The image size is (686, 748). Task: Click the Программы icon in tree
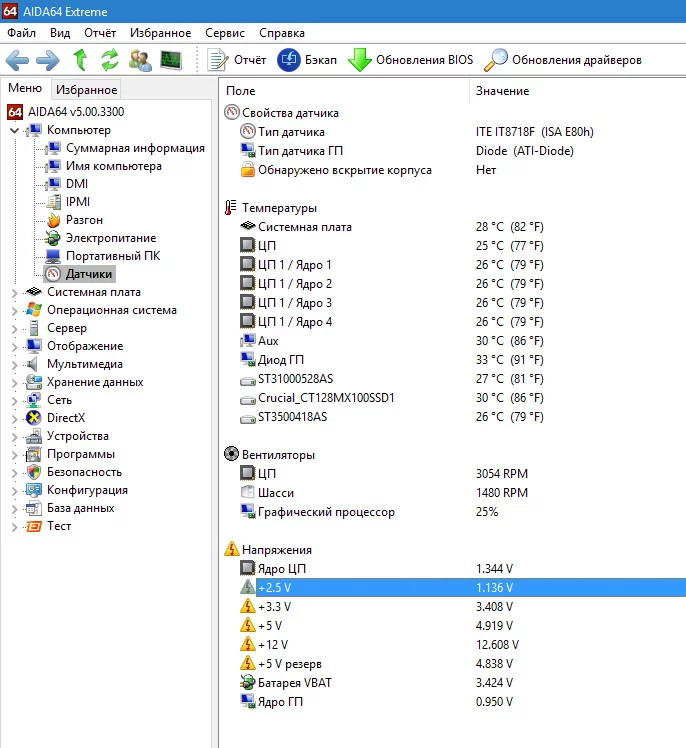(34, 454)
